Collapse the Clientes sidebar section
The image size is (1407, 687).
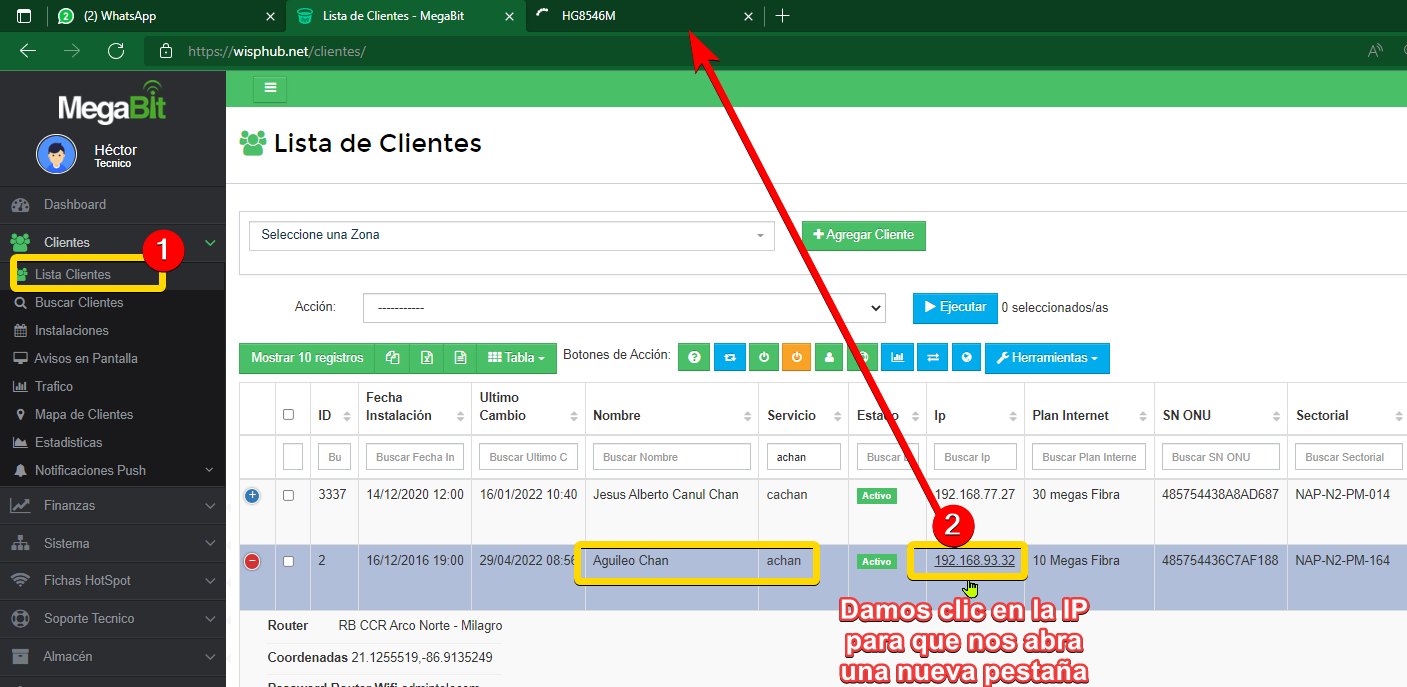(112, 242)
